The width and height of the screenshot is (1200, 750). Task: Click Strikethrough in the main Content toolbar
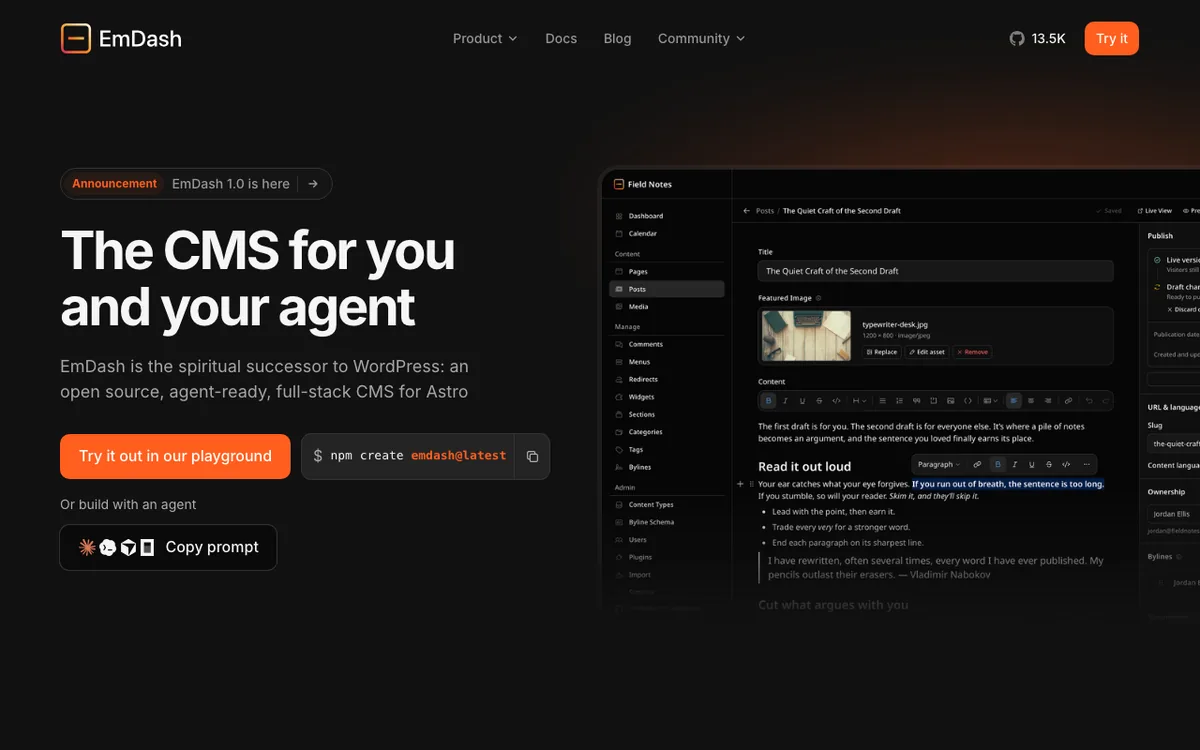click(x=819, y=401)
